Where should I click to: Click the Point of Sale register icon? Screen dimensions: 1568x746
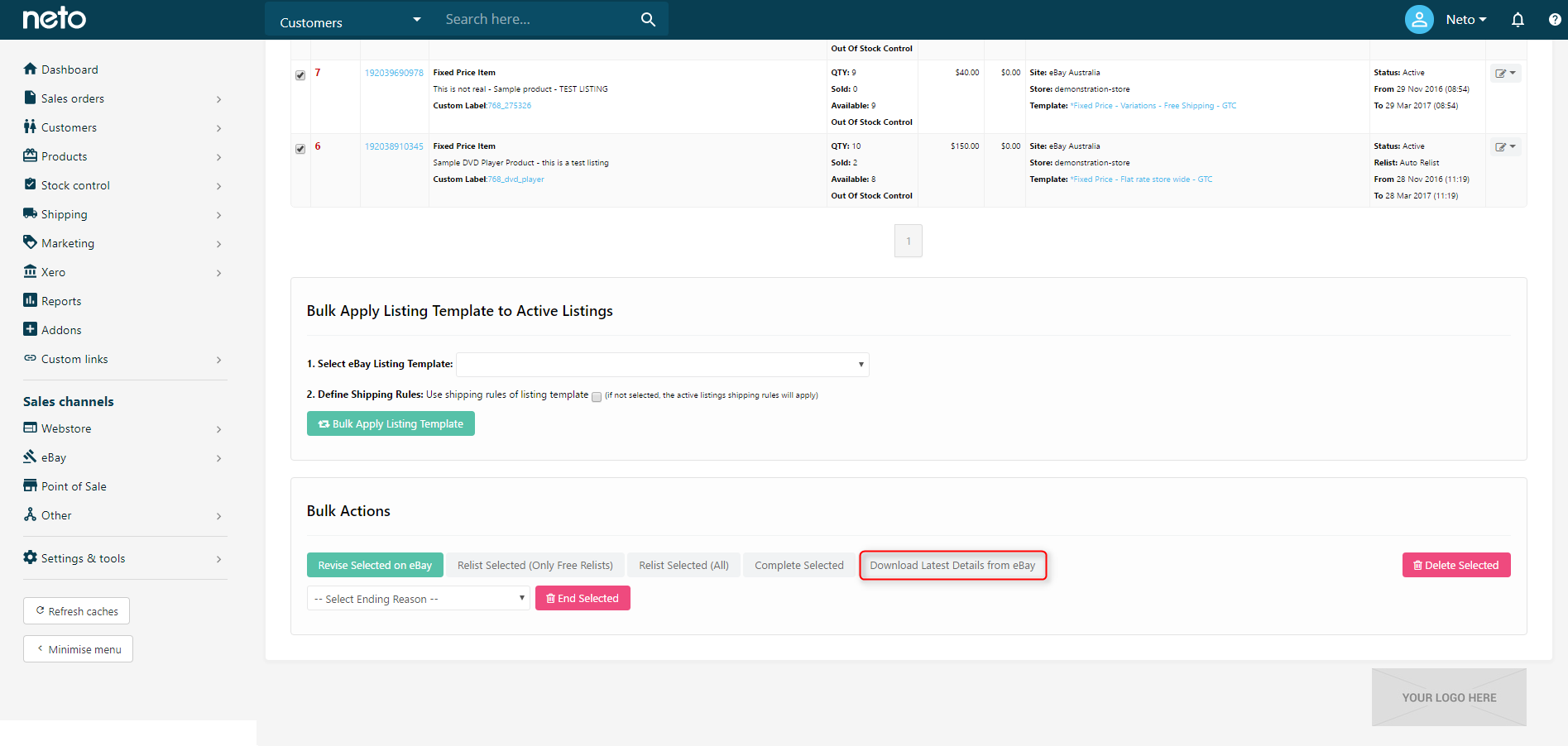31,485
